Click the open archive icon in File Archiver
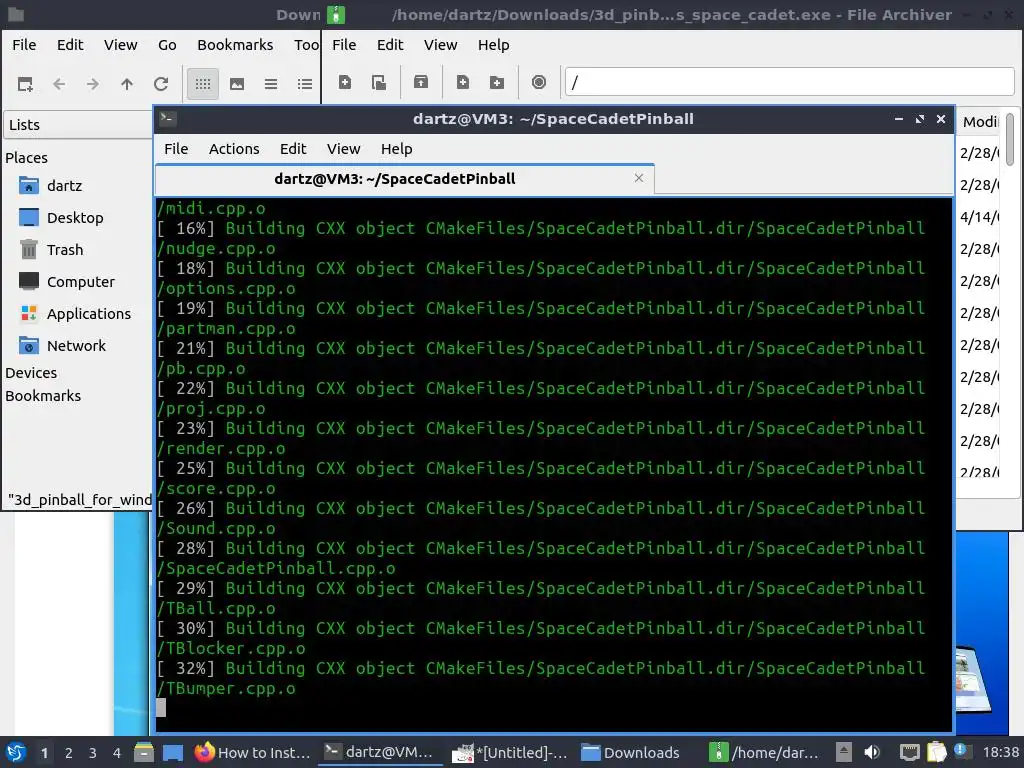 379,82
